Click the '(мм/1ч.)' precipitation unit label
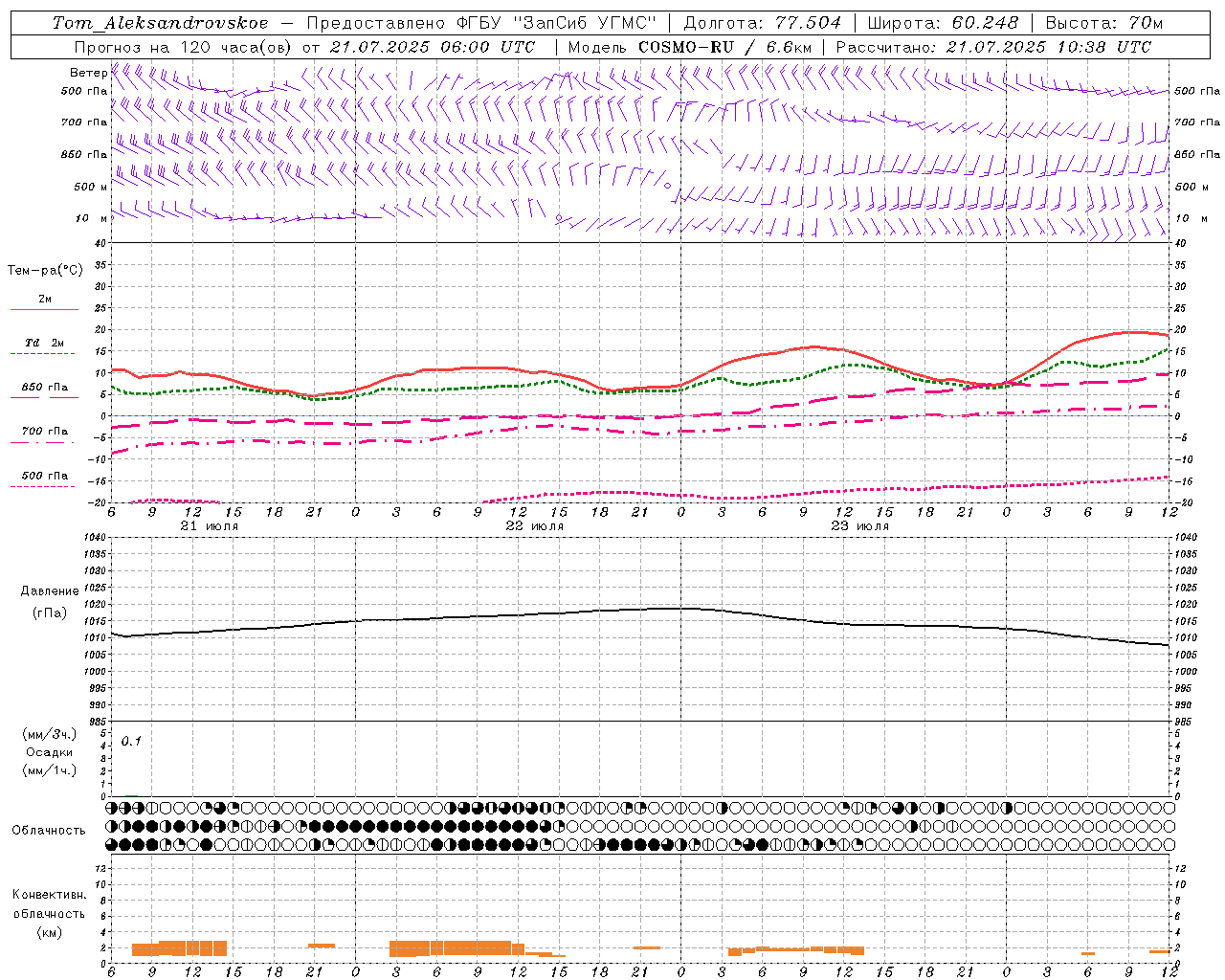Viewport: 1225px width, 980px height. (50, 770)
